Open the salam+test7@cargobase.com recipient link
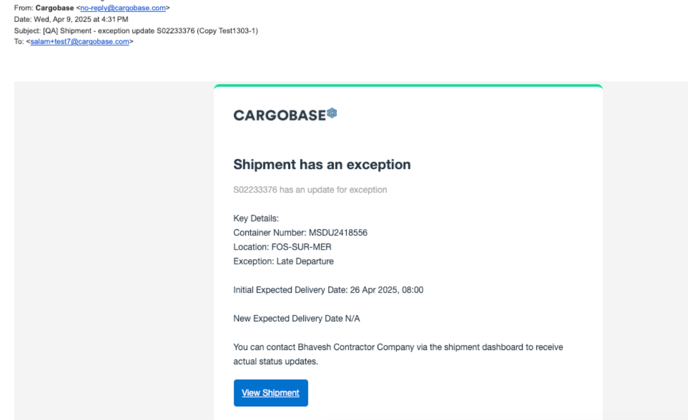 [80, 42]
